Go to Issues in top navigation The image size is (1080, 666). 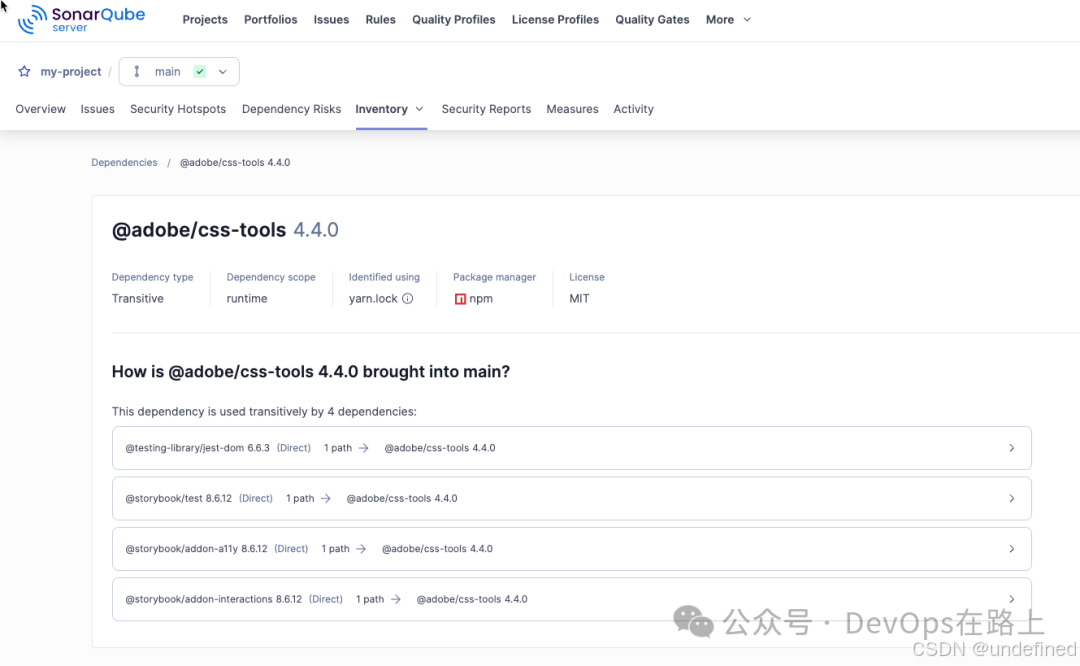pos(331,19)
